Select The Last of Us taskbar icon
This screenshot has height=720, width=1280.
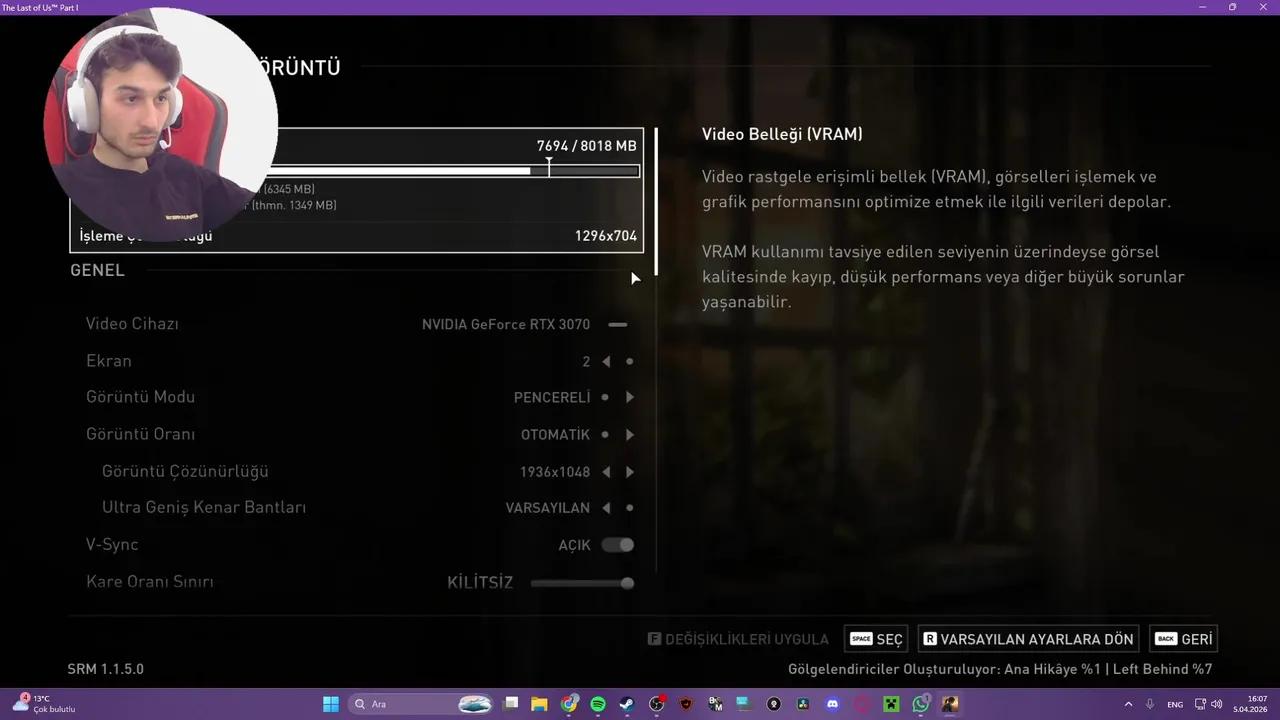pos(950,704)
